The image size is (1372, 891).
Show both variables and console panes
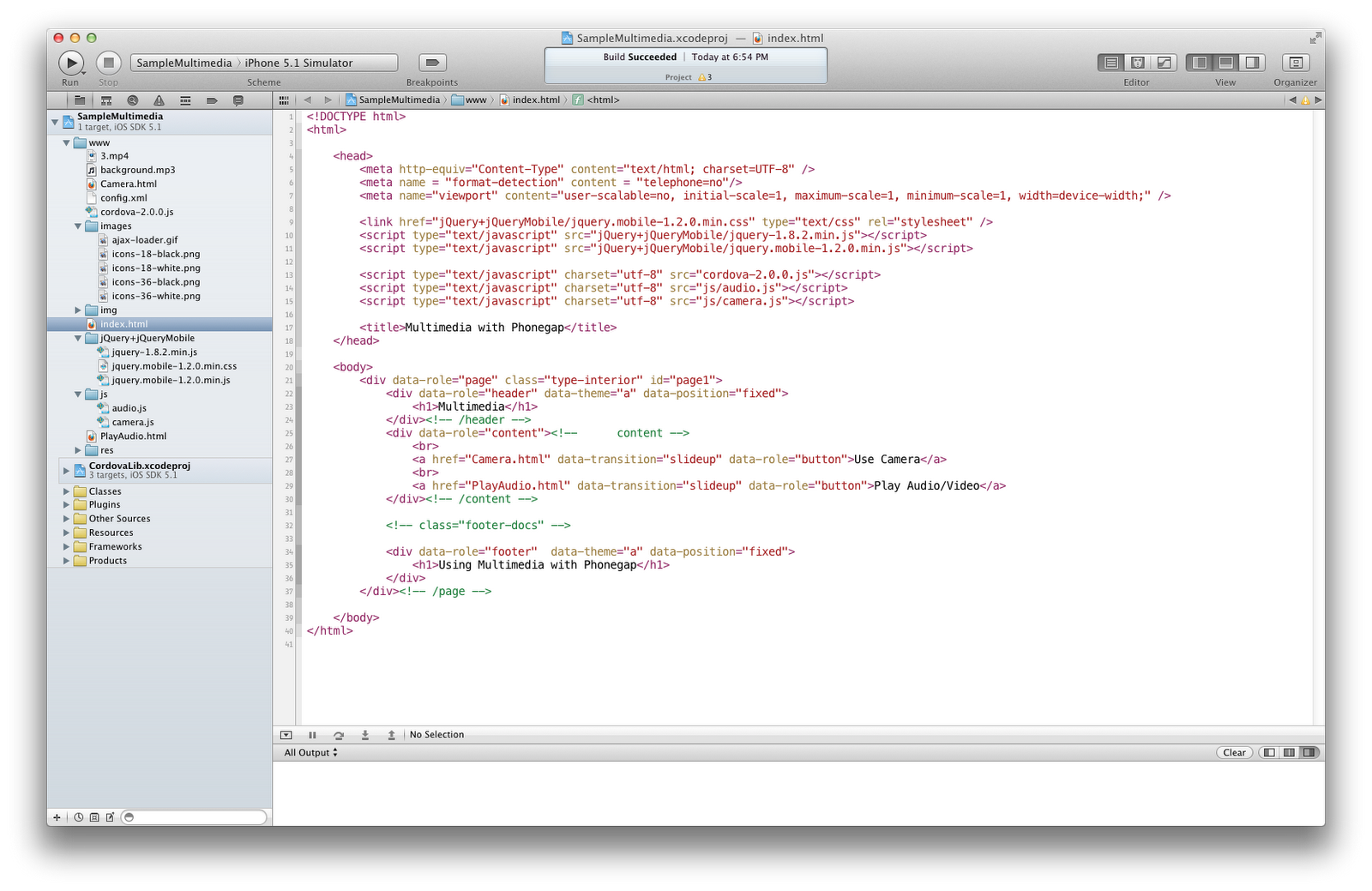tap(1289, 753)
